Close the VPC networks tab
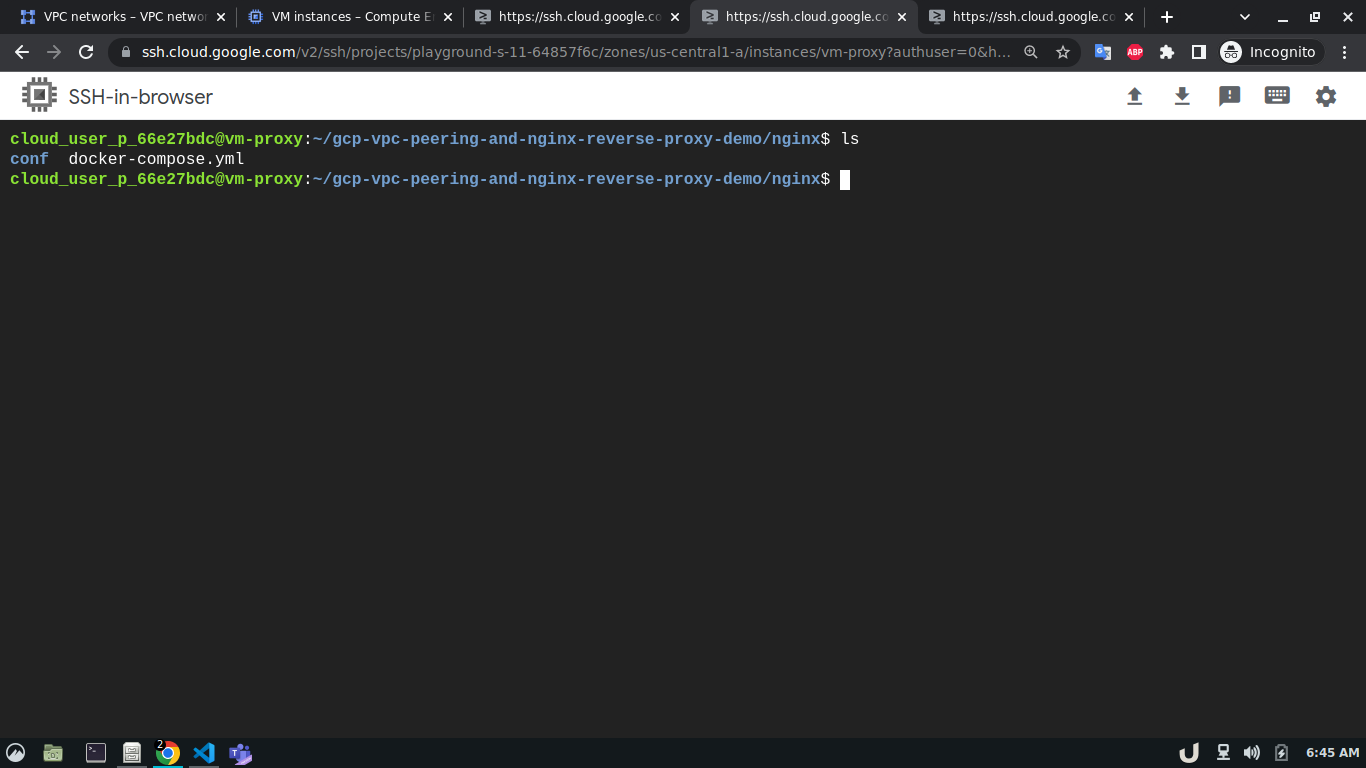This screenshot has height=768, width=1366. pos(221,17)
